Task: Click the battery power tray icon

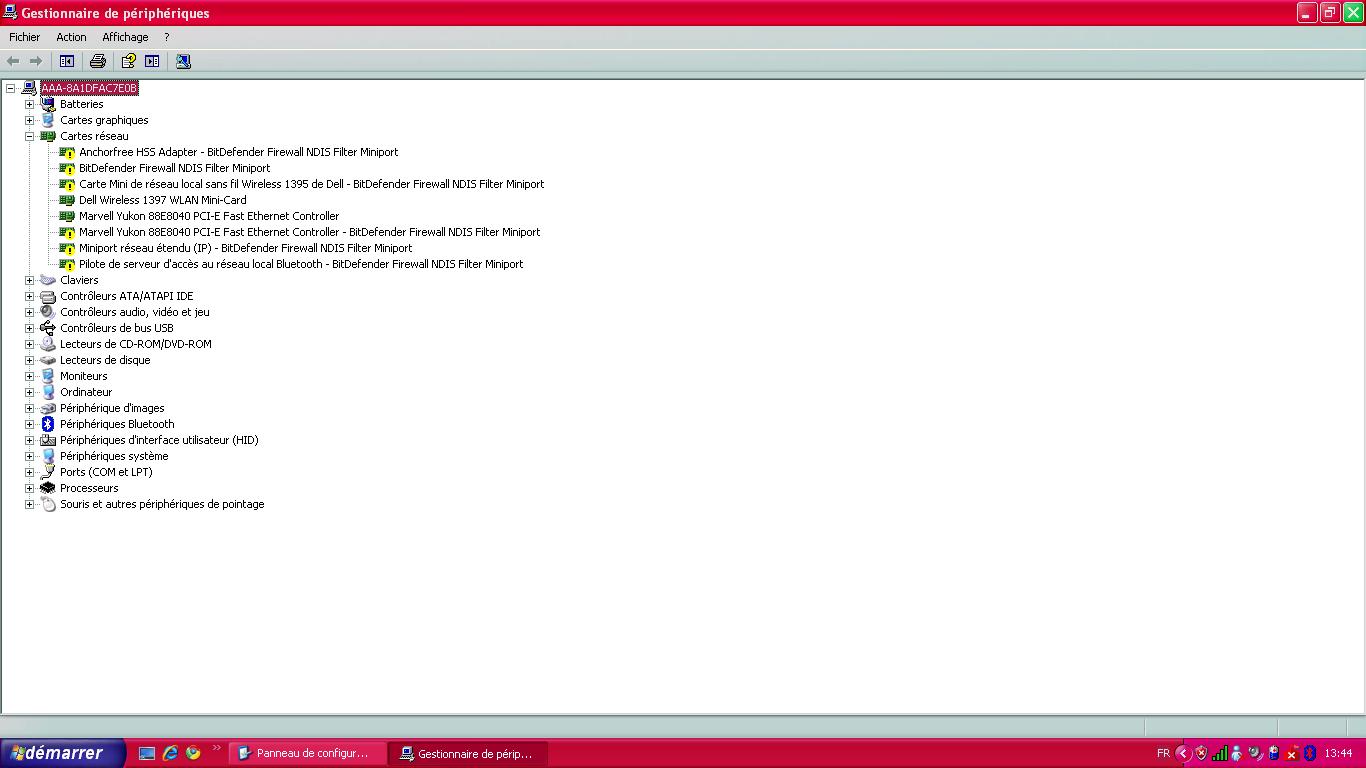Action: point(1274,753)
